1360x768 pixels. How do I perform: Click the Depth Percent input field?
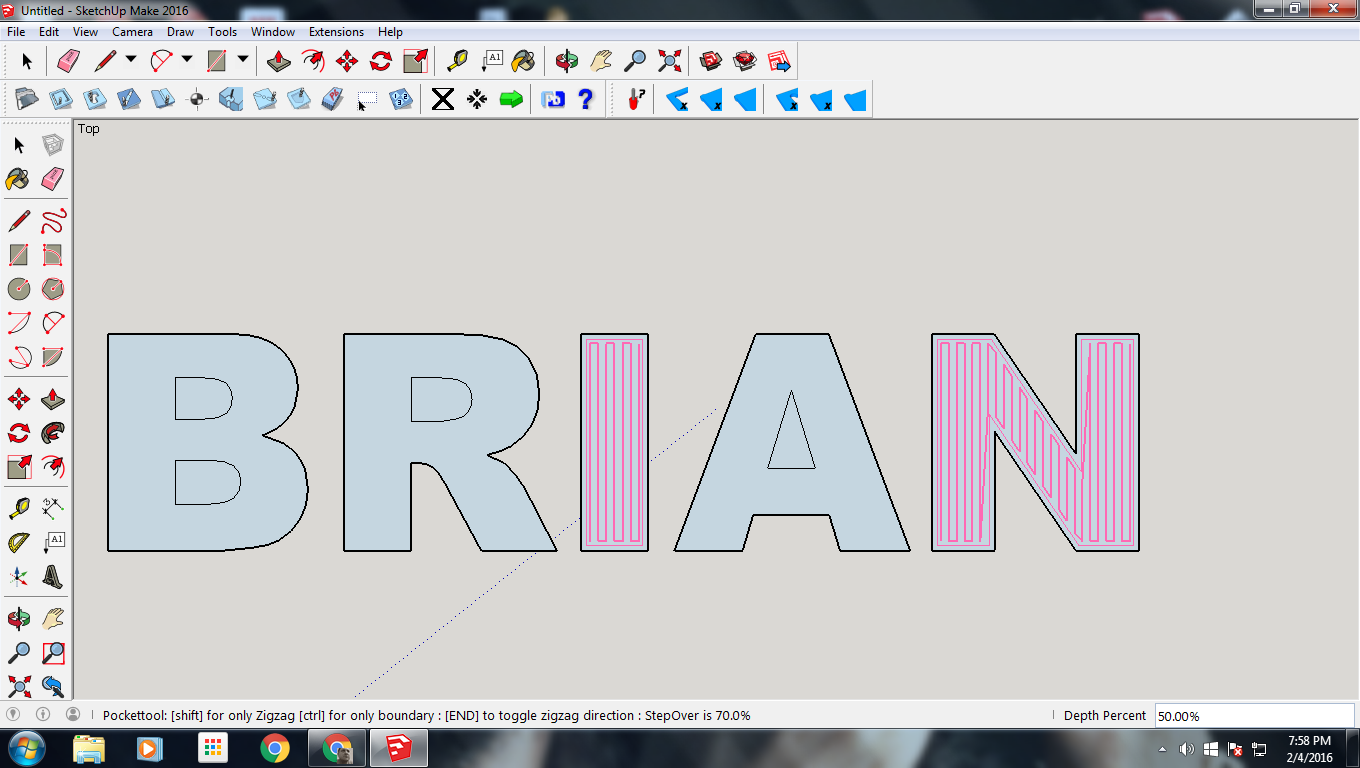tap(1253, 716)
